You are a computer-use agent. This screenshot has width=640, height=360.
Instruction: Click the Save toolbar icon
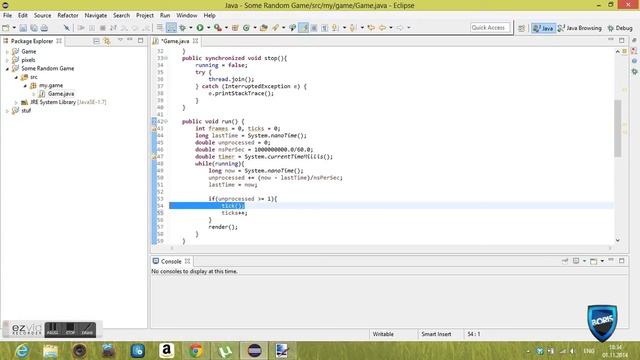pos(23,28)
